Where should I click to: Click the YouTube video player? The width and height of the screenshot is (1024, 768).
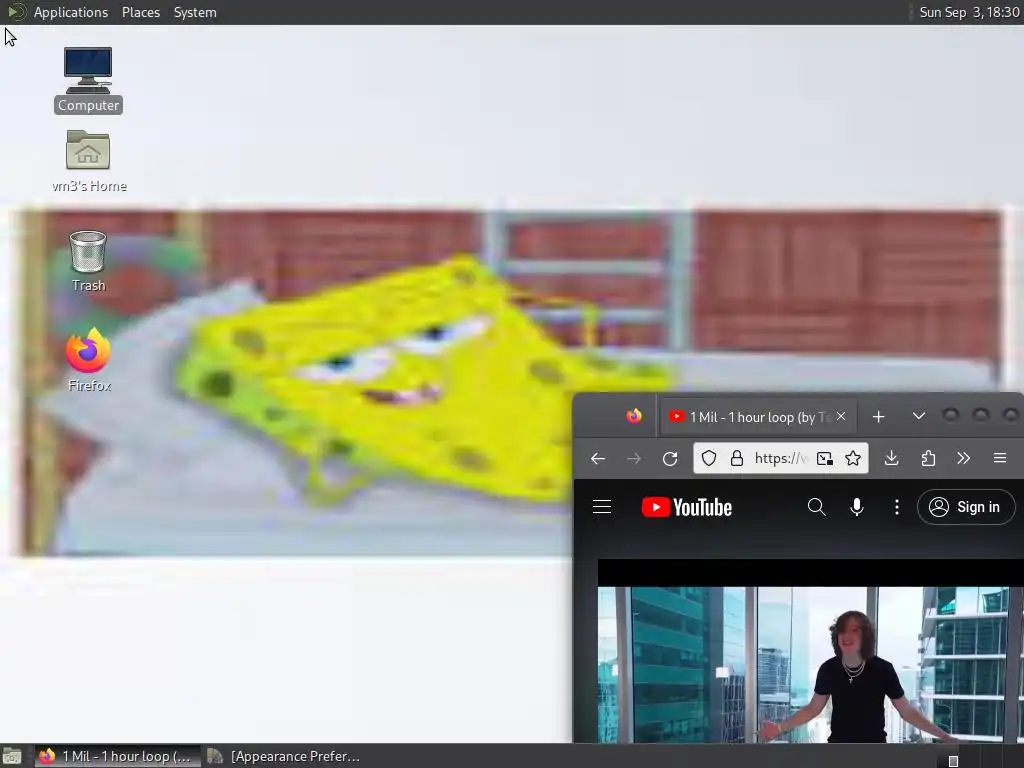[x=810, y=650]
